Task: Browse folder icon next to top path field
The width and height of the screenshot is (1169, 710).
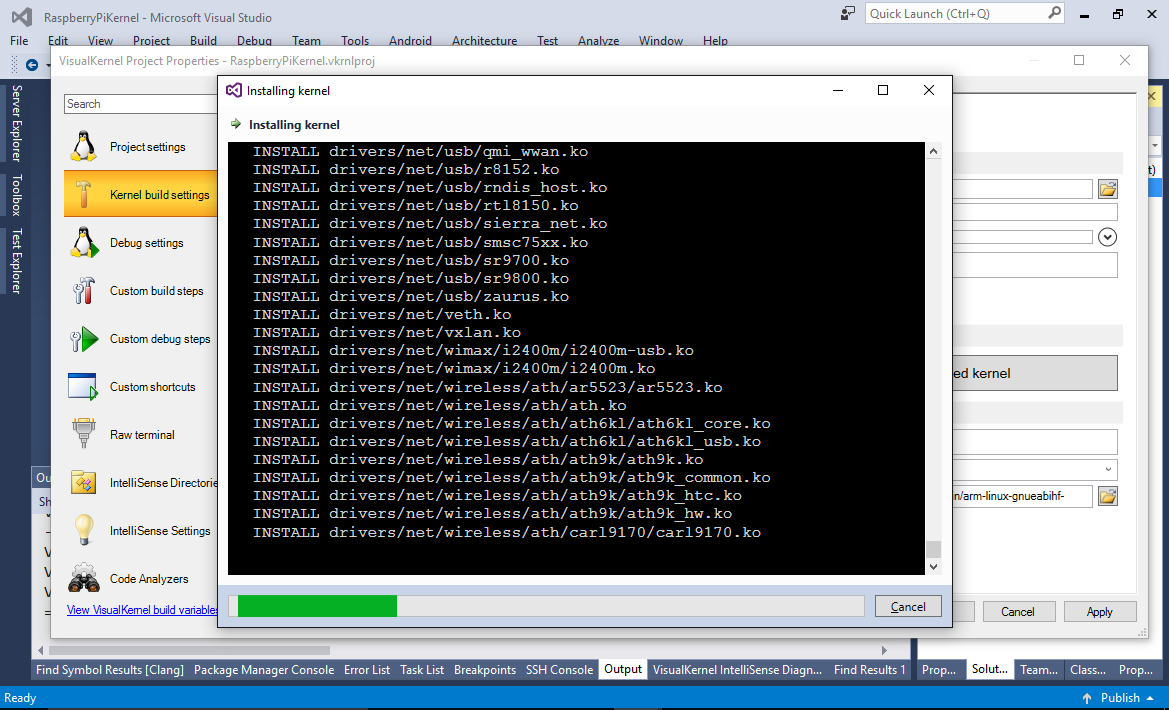Action: [x=1108, y=189]
